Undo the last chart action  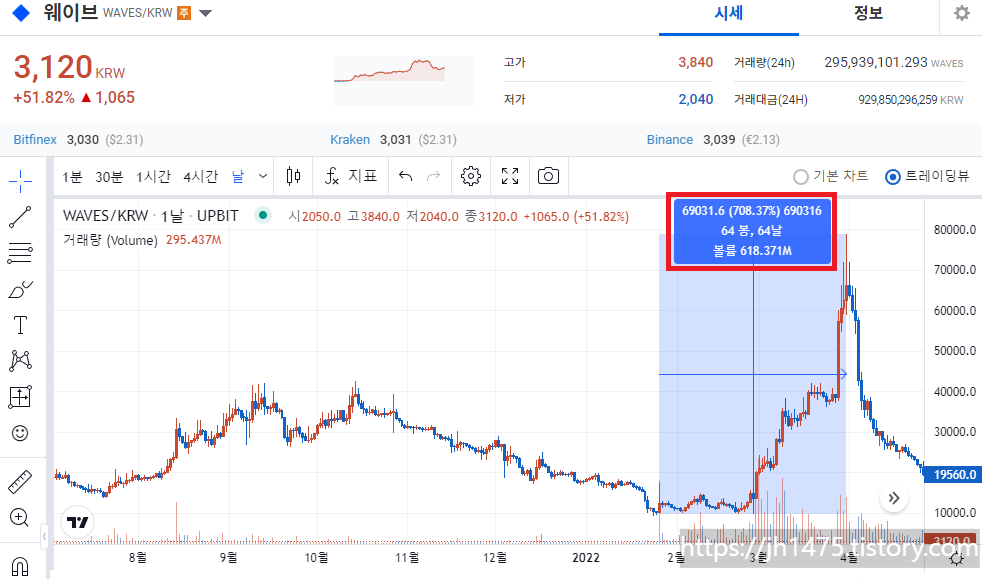click(405, 177)
